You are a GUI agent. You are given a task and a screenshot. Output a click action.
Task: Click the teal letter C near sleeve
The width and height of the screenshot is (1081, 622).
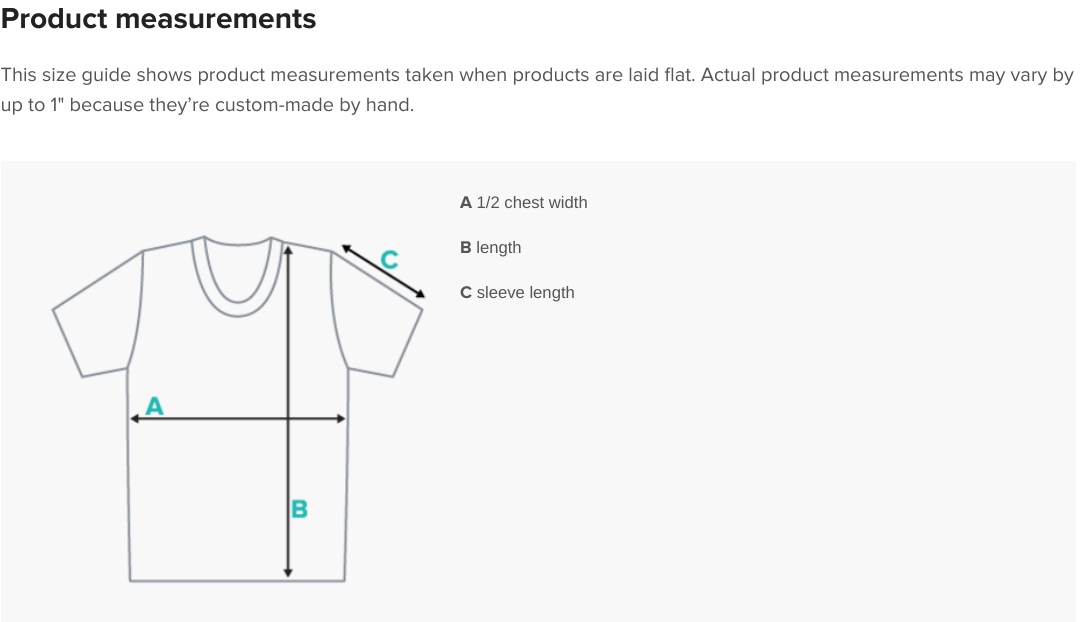pyautogui.click(x=390, y=259)
